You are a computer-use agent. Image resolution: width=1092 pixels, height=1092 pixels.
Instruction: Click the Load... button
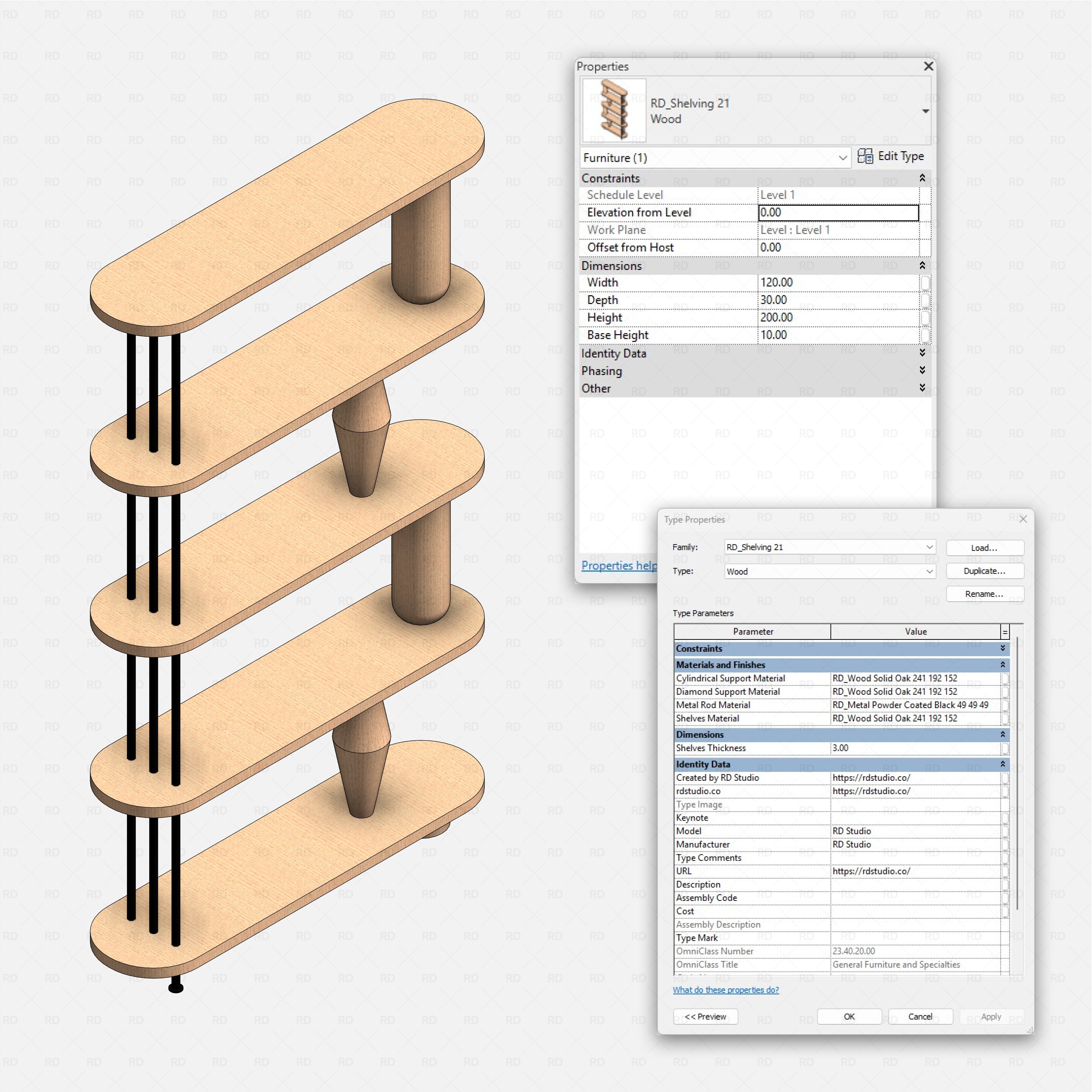(x=985, y=548)
